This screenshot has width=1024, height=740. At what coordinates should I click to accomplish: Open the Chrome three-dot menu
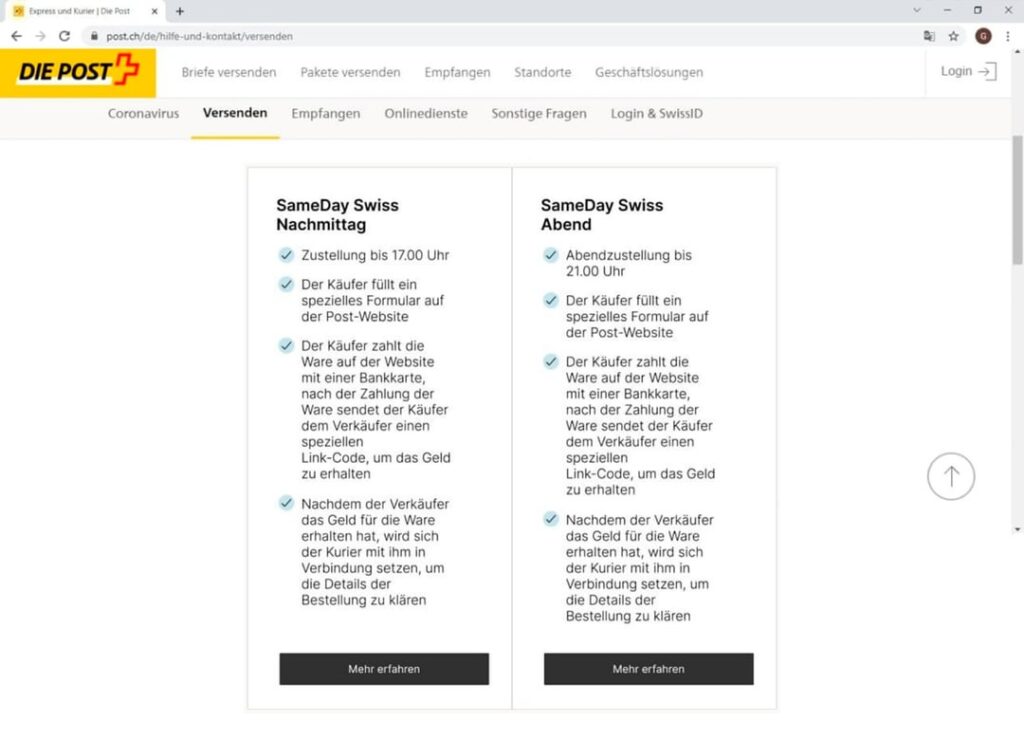click(x=1008, y=36)
